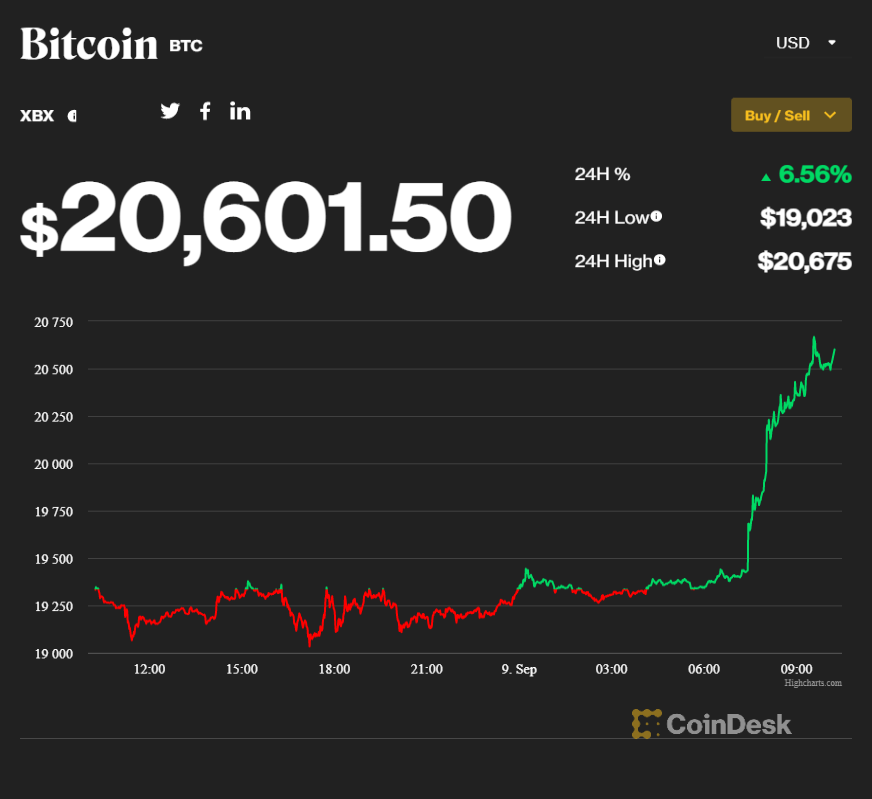The height and width of the screenshot is (799, 872).
Task: Click the Facebook share icon
Action: pos(205,110)
